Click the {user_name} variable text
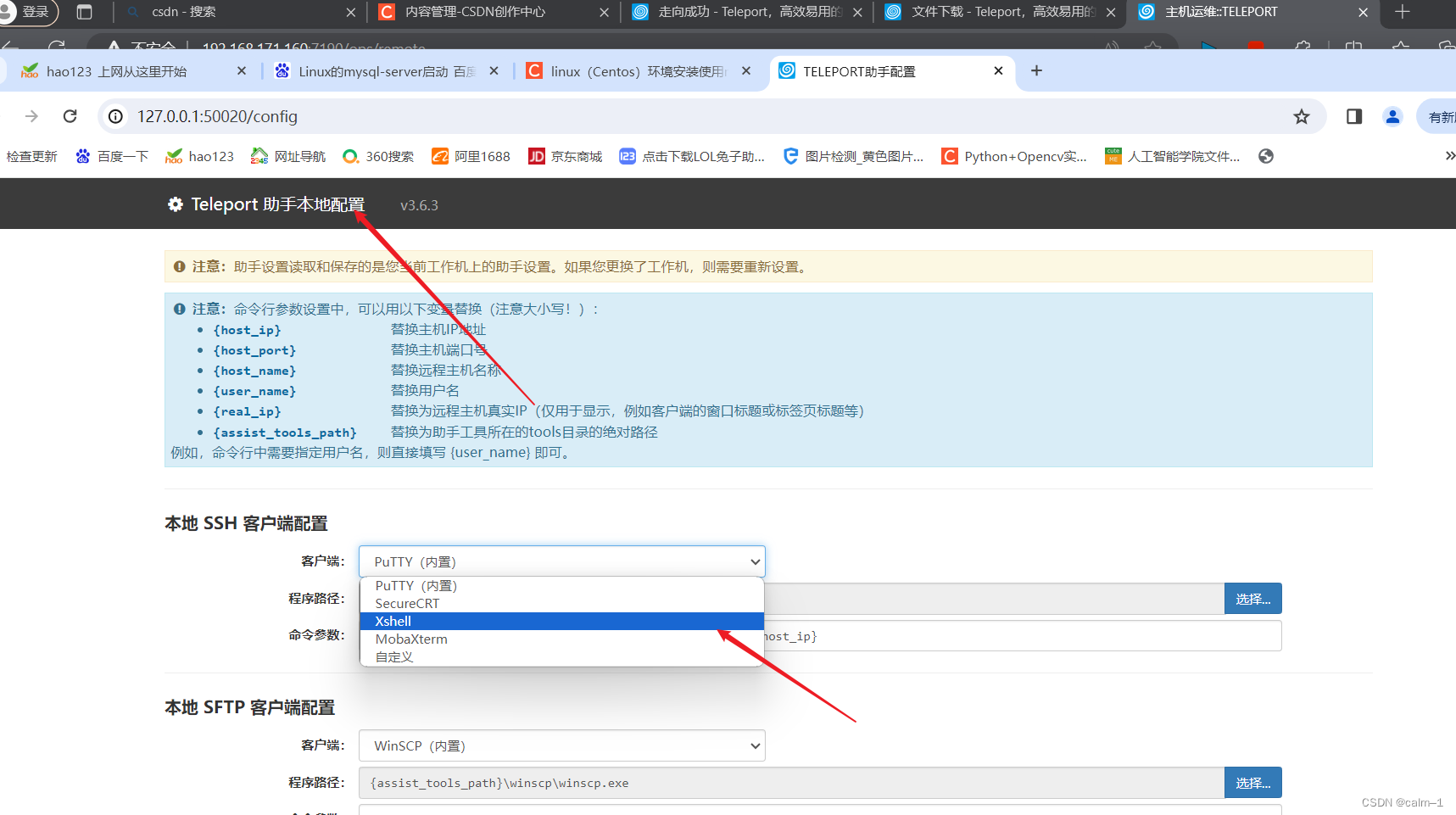Image resolution: width=1456 pixels, height=815 pixels. (254, 391)
